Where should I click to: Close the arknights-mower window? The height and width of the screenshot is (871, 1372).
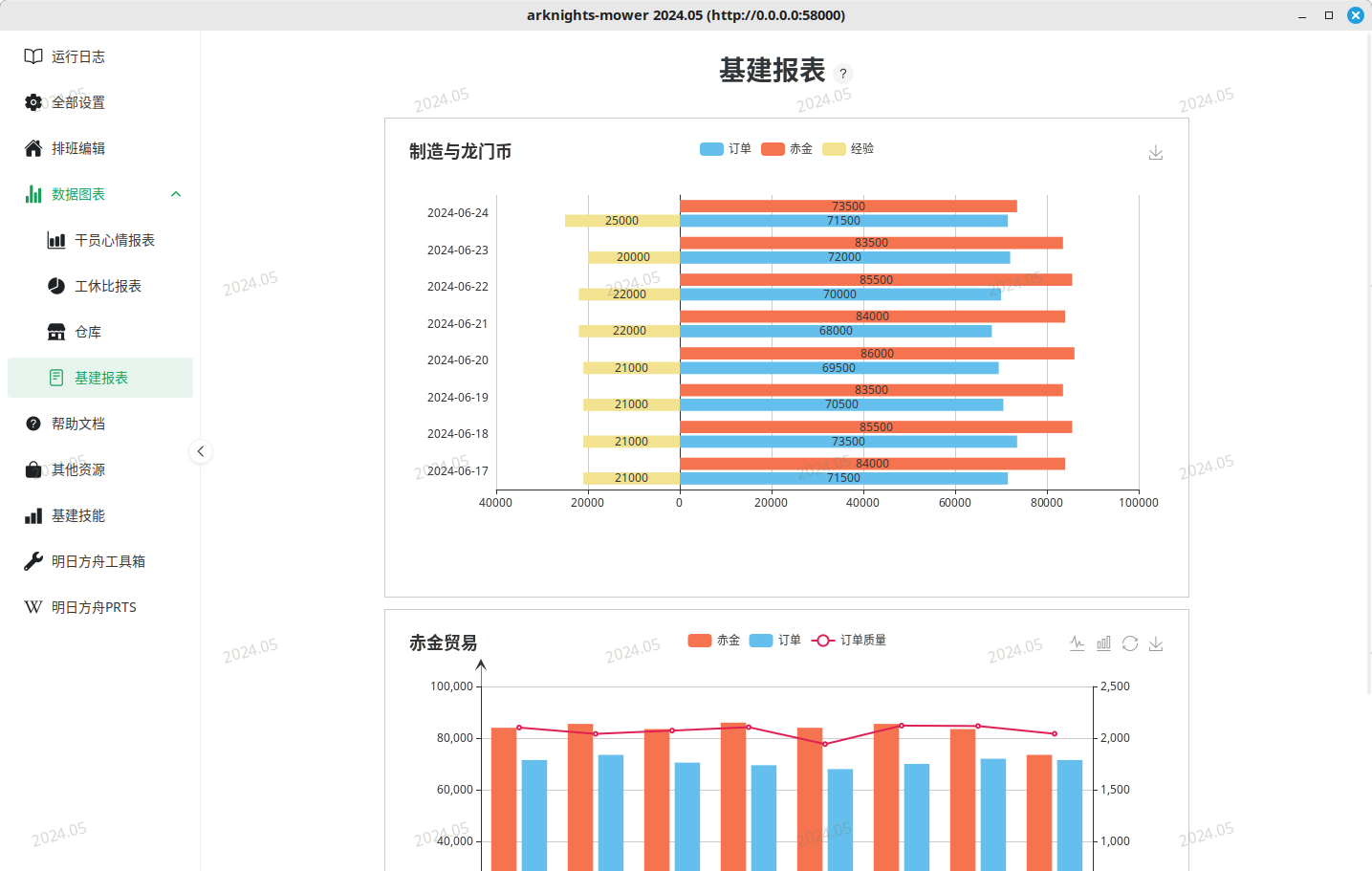click(1356, 15)
